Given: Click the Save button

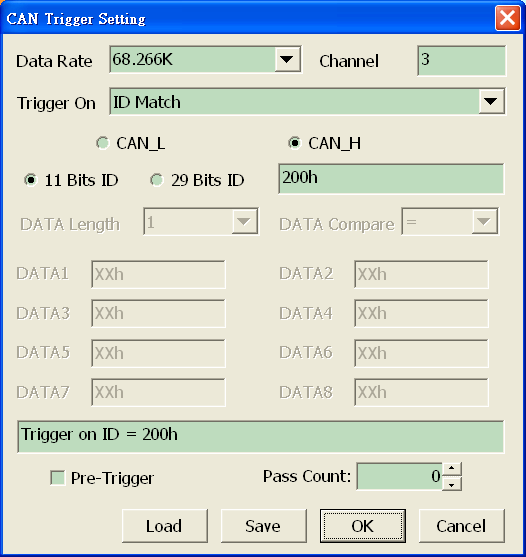Looking at the screenshot, I should (x=263, y=526).
